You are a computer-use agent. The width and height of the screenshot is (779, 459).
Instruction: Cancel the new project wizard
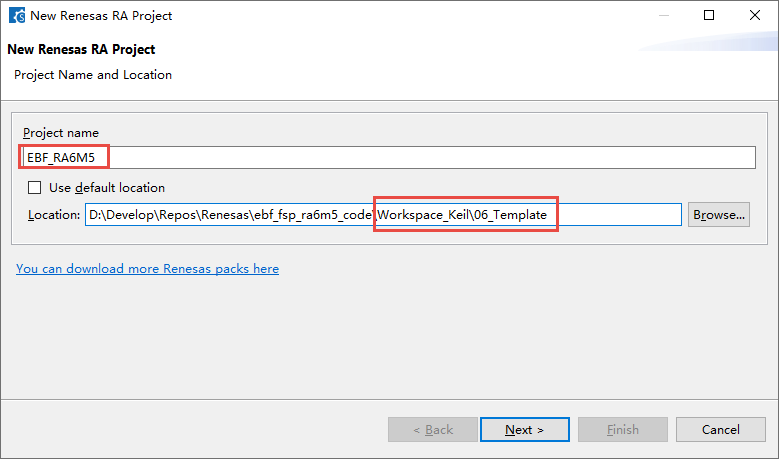click(x=720, y=430)
